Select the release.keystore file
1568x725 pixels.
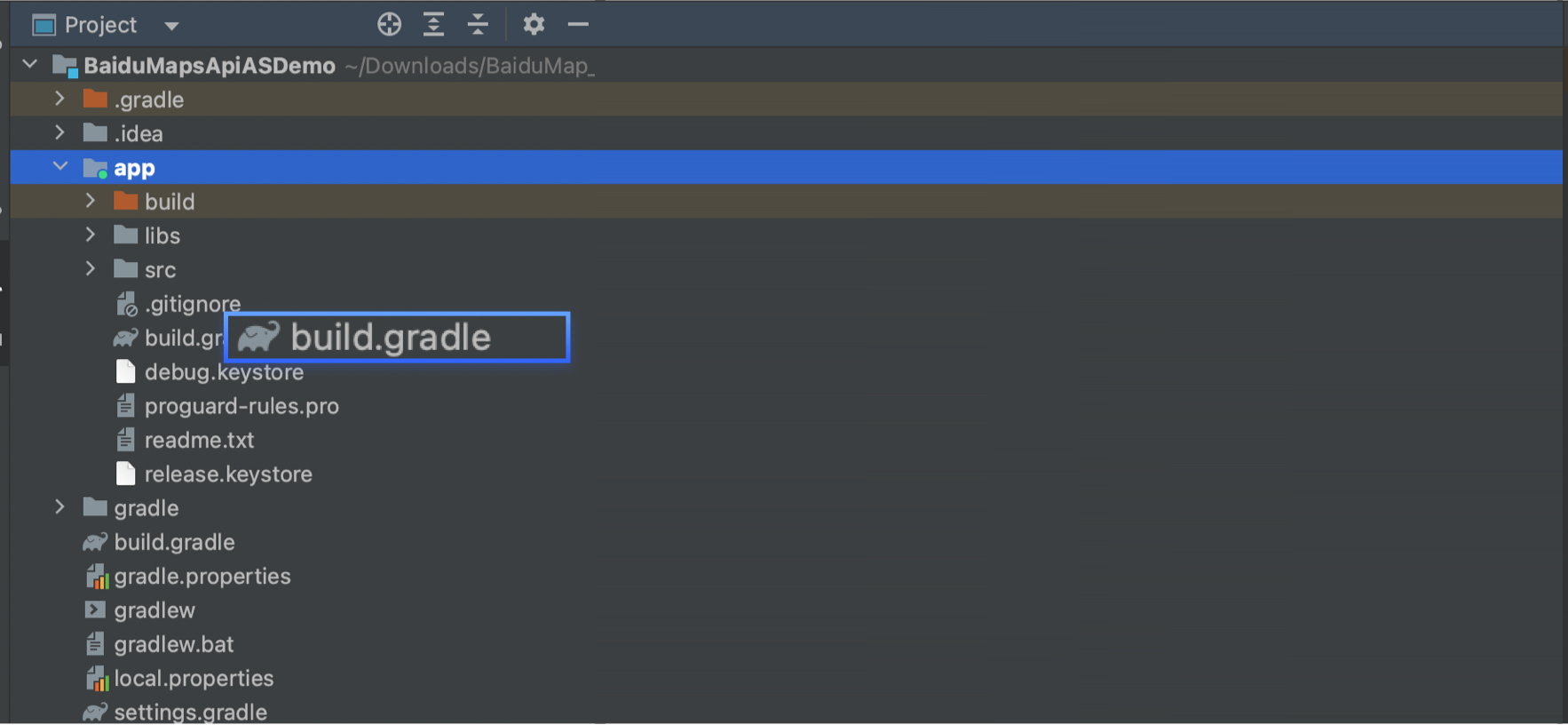coord(227,474)
